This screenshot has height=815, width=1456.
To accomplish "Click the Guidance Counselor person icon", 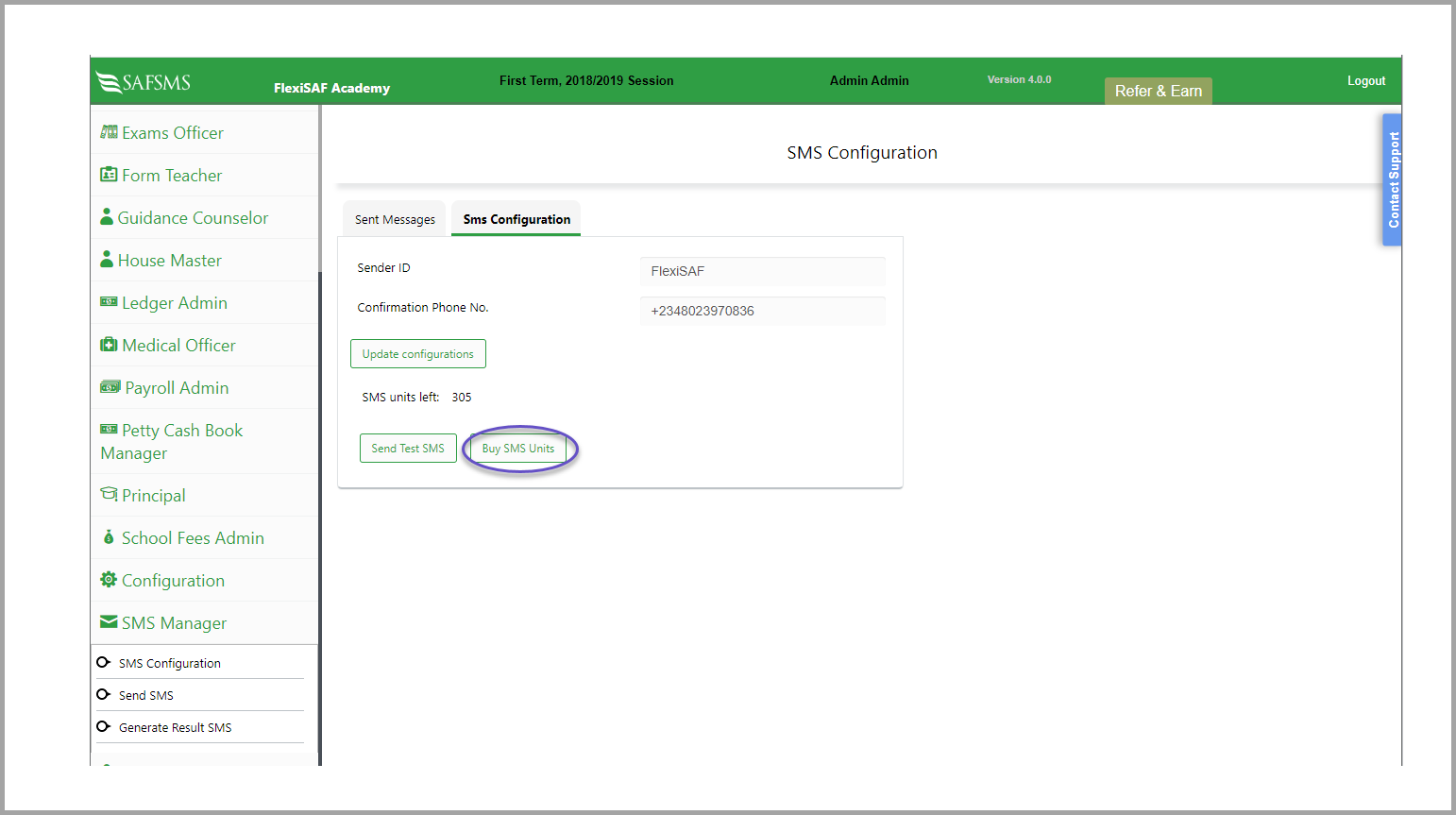I will coord(107,216).
